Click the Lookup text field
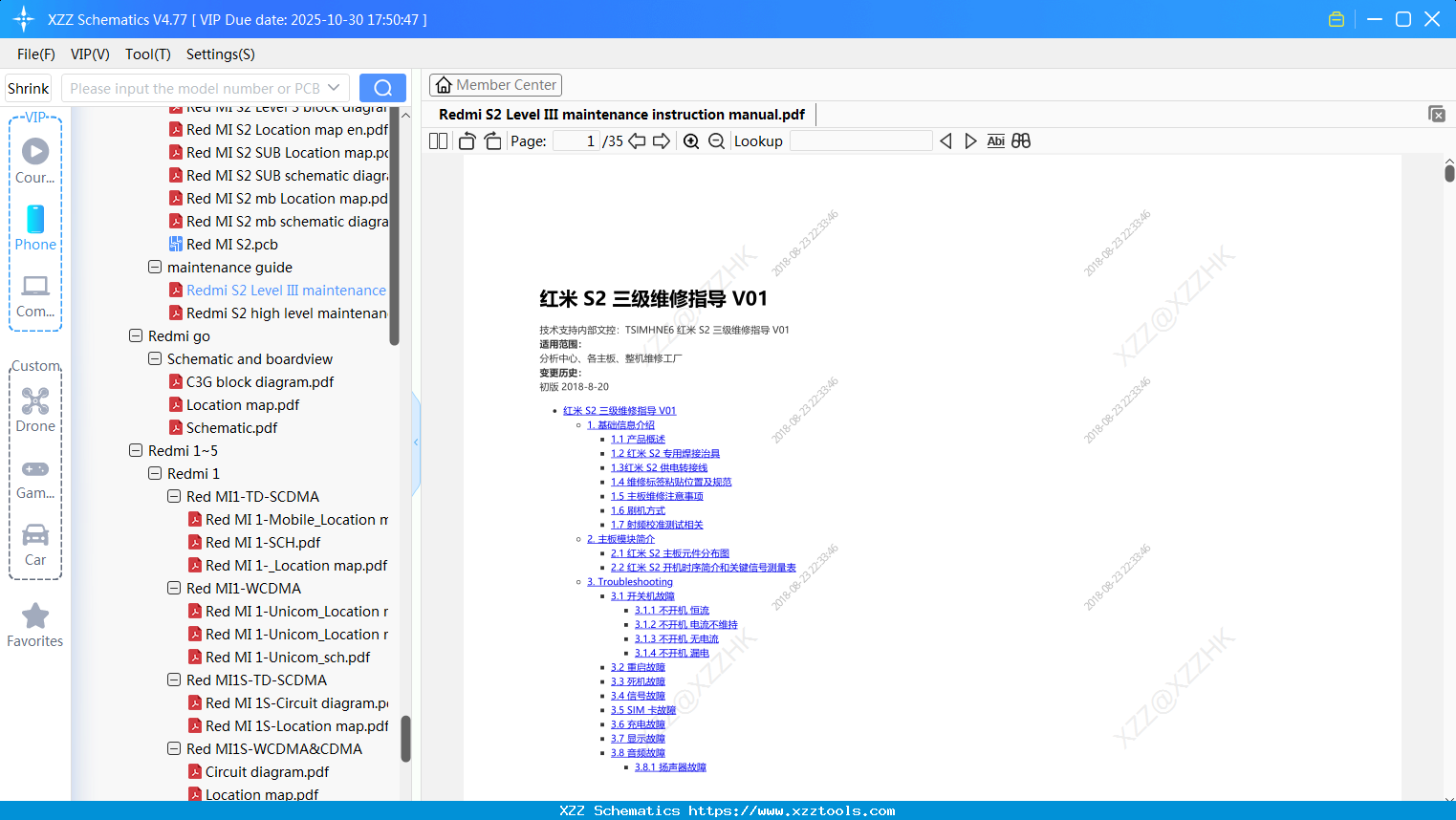This screenshot has width=1456, height=820. click(860, 141)
